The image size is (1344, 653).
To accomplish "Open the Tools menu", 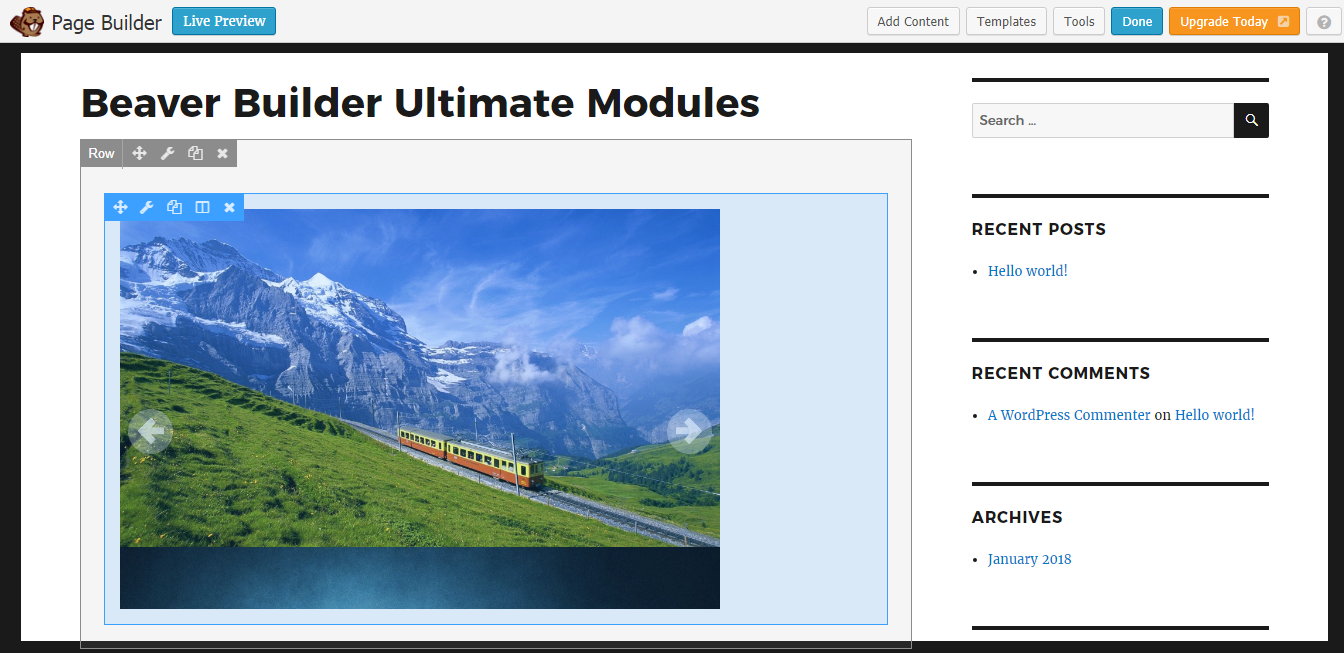I will [x=1079, y=21].
